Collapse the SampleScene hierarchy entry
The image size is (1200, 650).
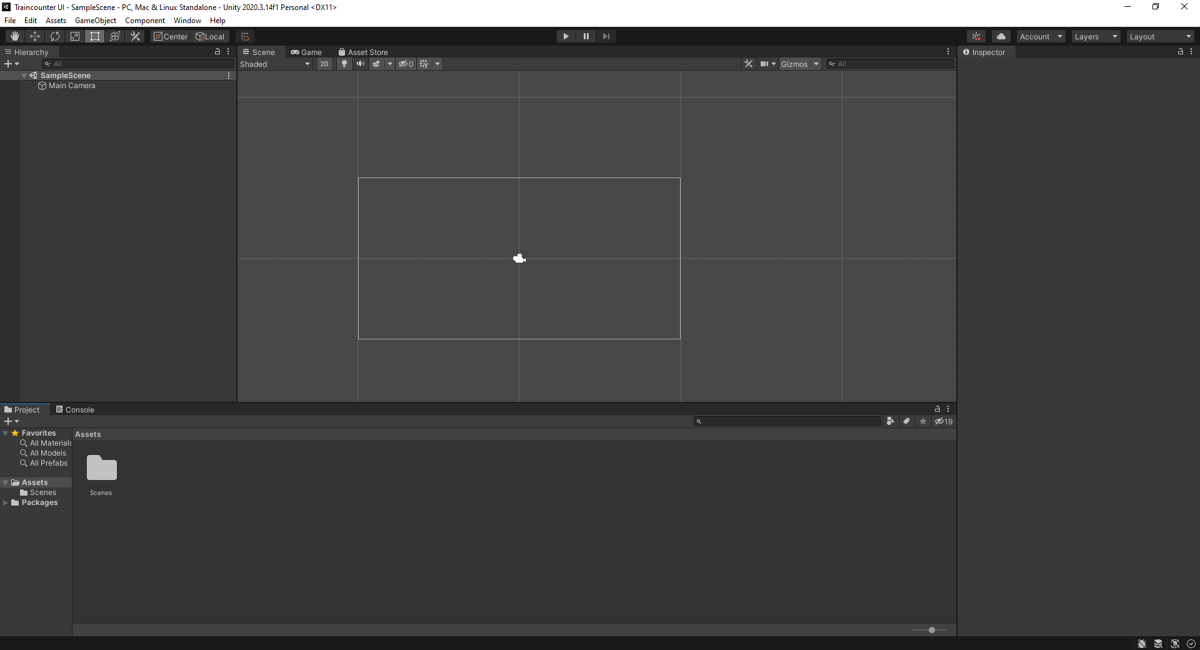pos(24,75)
